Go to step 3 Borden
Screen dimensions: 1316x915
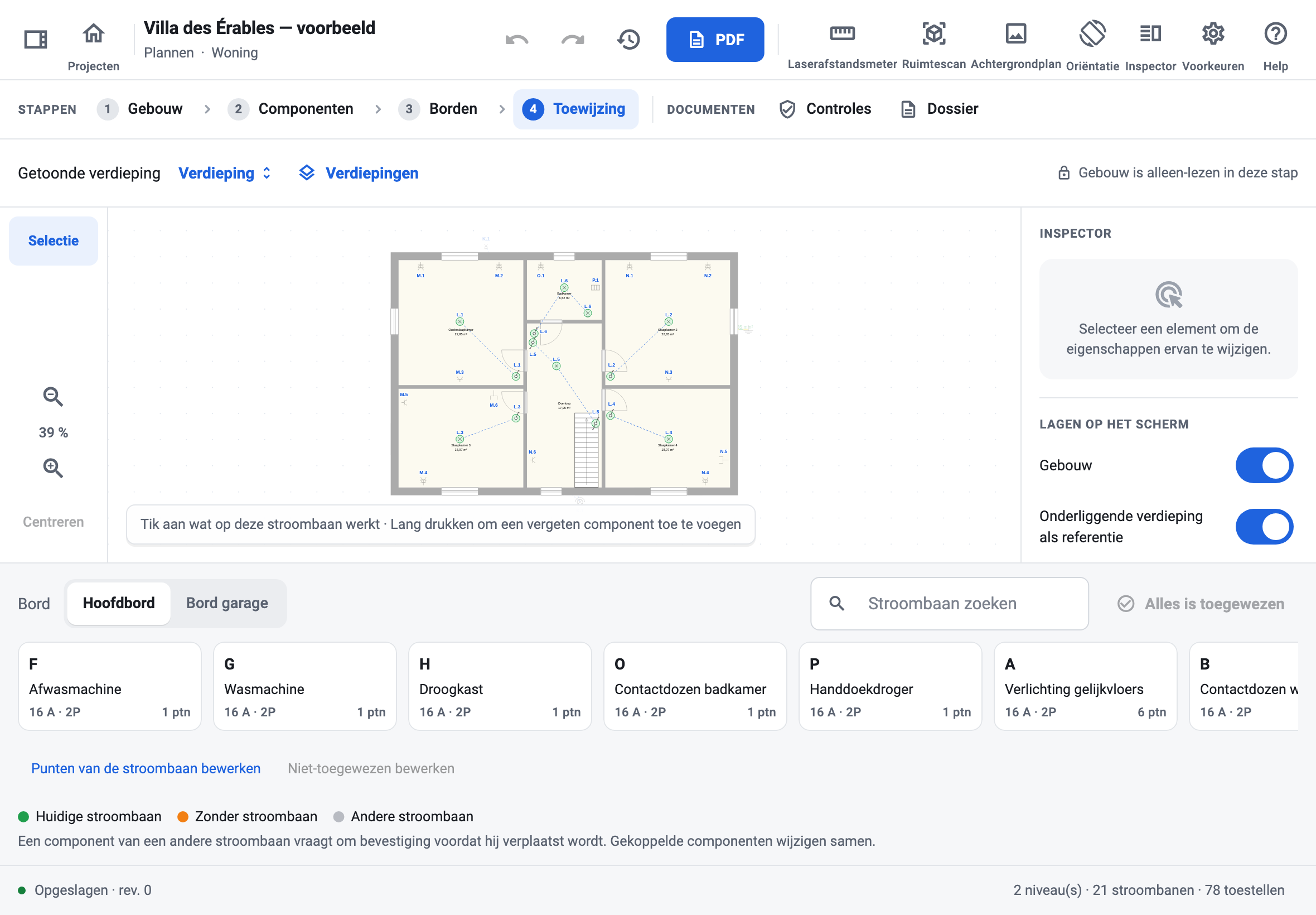(x=438, y=109)
